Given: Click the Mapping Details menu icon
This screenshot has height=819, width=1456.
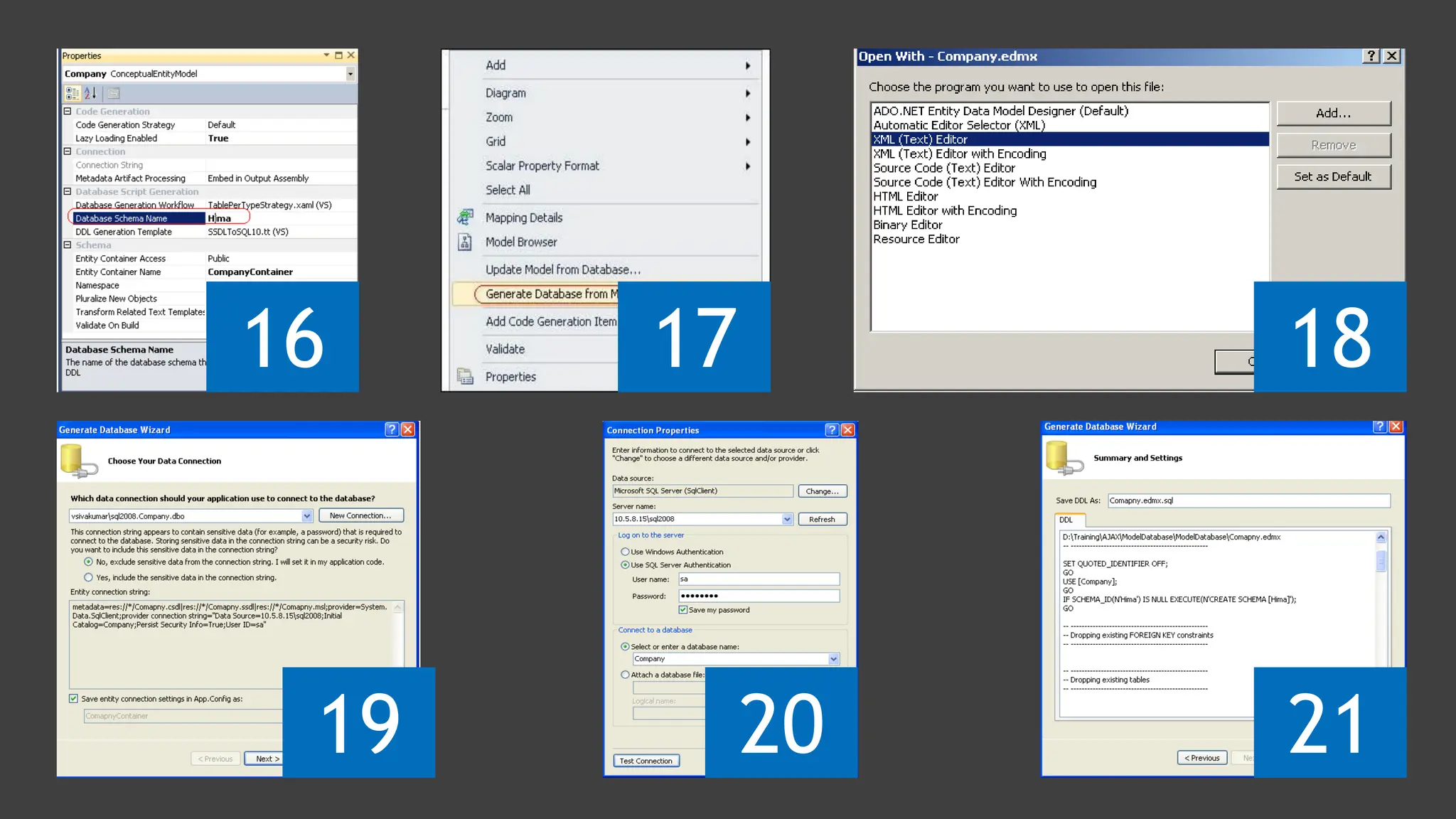Looking at the screenshot, I should pos(466,218).
